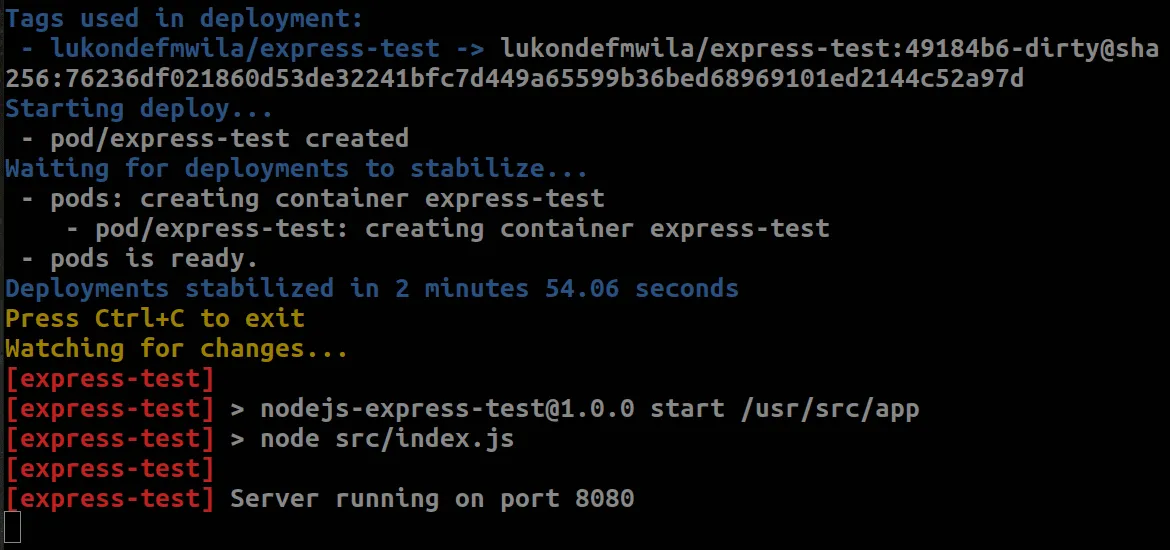This screenshot has height=550, width=1170.
Task: Click 'Waiting for deployments to stabilize...' text
Action: point(296,168)
